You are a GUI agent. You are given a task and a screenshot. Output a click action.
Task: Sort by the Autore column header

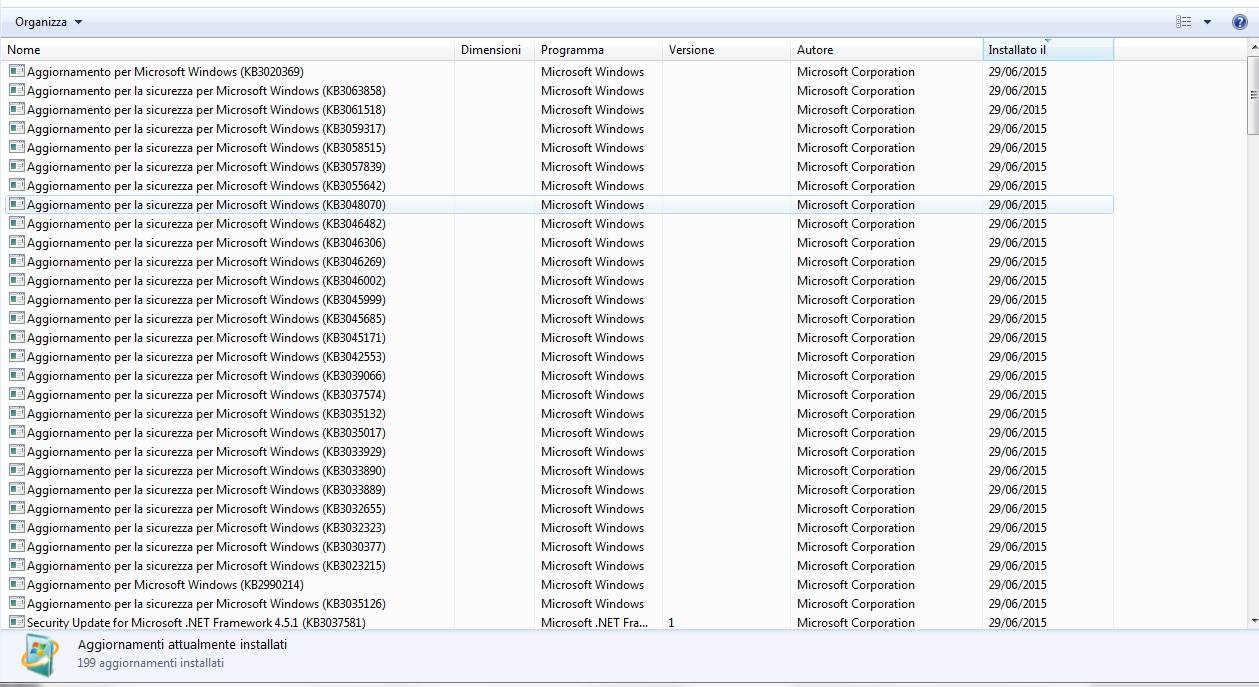pos(887,50)
